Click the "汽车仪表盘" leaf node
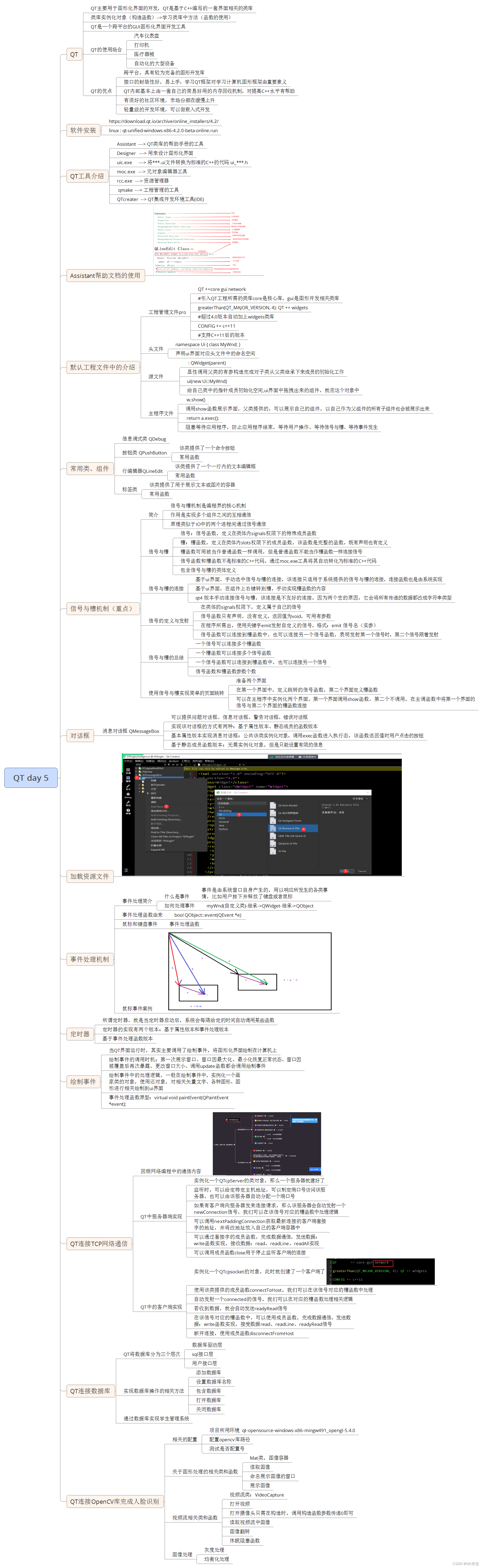This screenshot has height=1568, width=483. tap(146, 36)
